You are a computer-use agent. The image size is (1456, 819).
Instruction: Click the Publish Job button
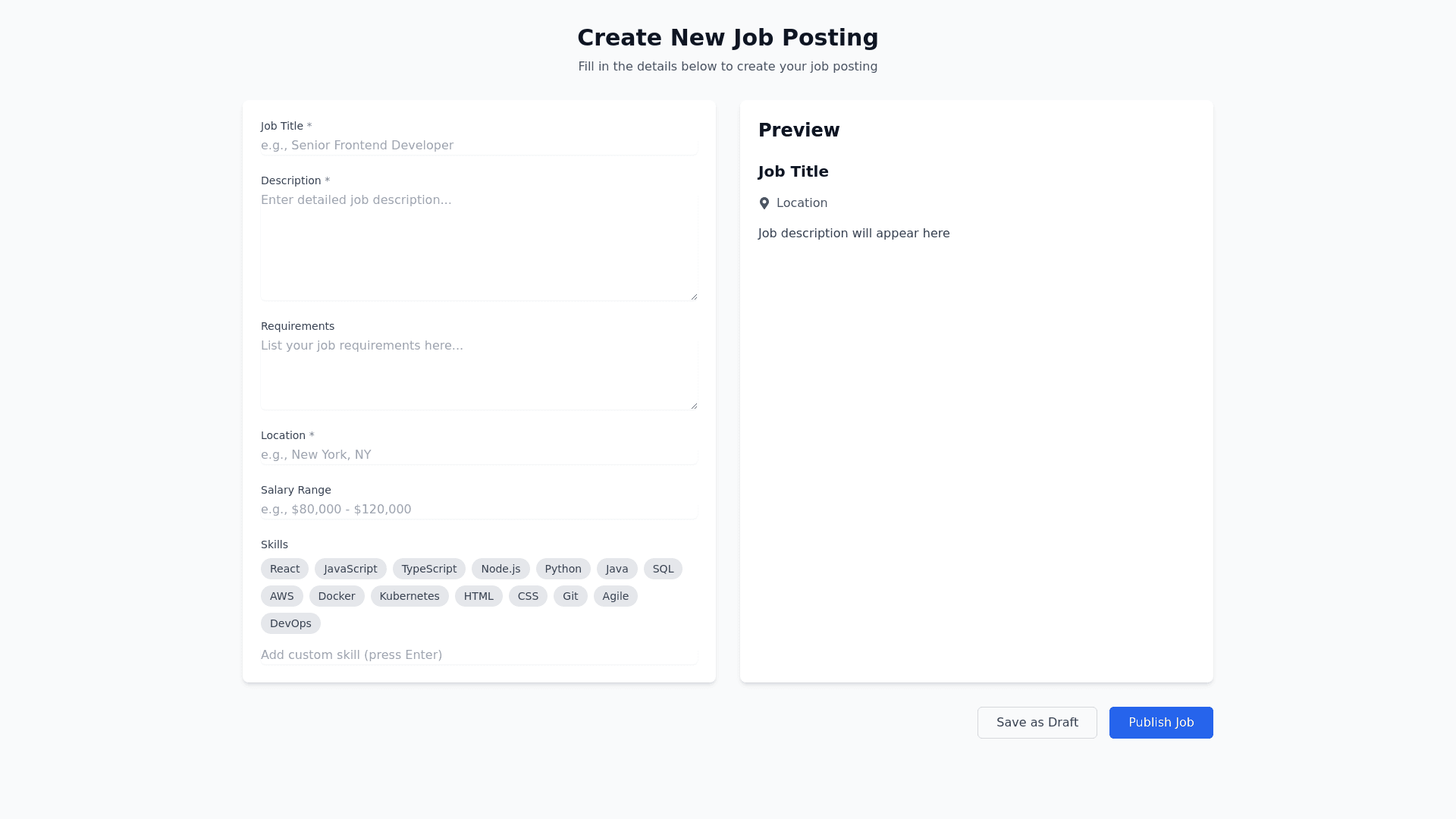pyautogui.click(x=1161, y=723)
